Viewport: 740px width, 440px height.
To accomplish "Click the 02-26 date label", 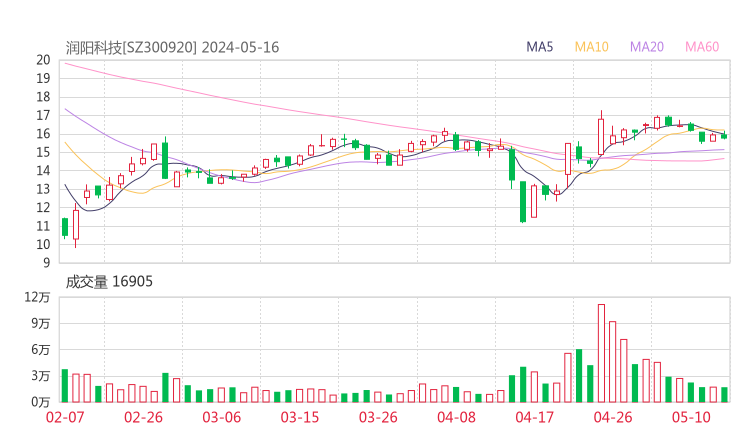I will point(143,417).
